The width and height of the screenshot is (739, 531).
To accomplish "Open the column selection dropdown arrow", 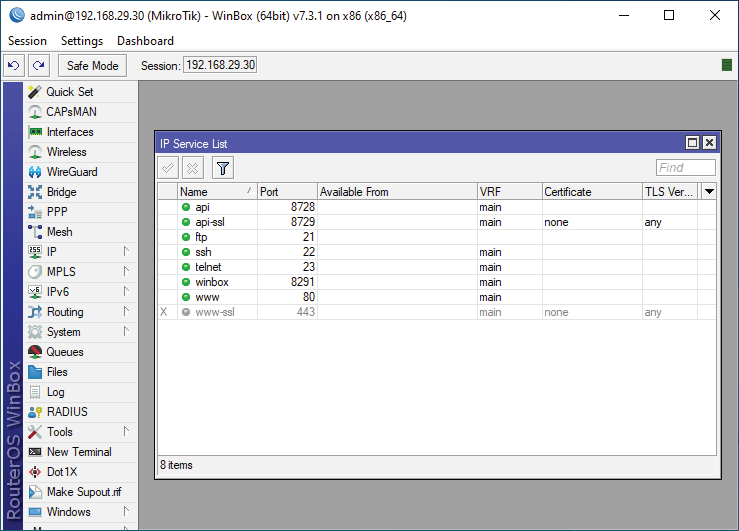I will [709, 192].
